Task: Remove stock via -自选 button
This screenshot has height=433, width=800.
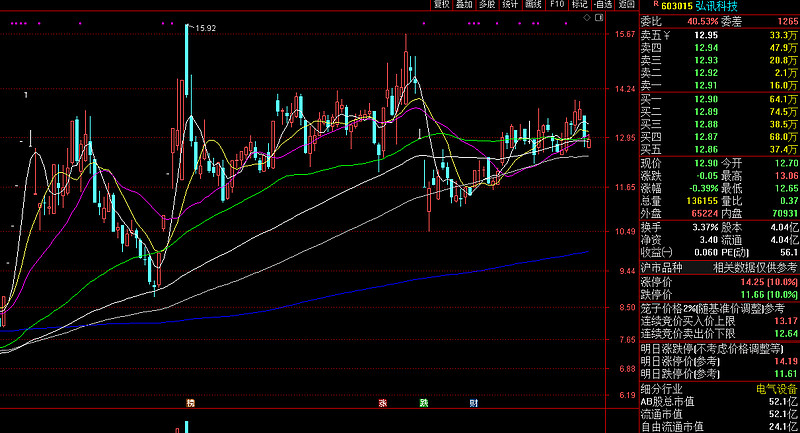Action: pyautogui.click(x=603, y=5)
